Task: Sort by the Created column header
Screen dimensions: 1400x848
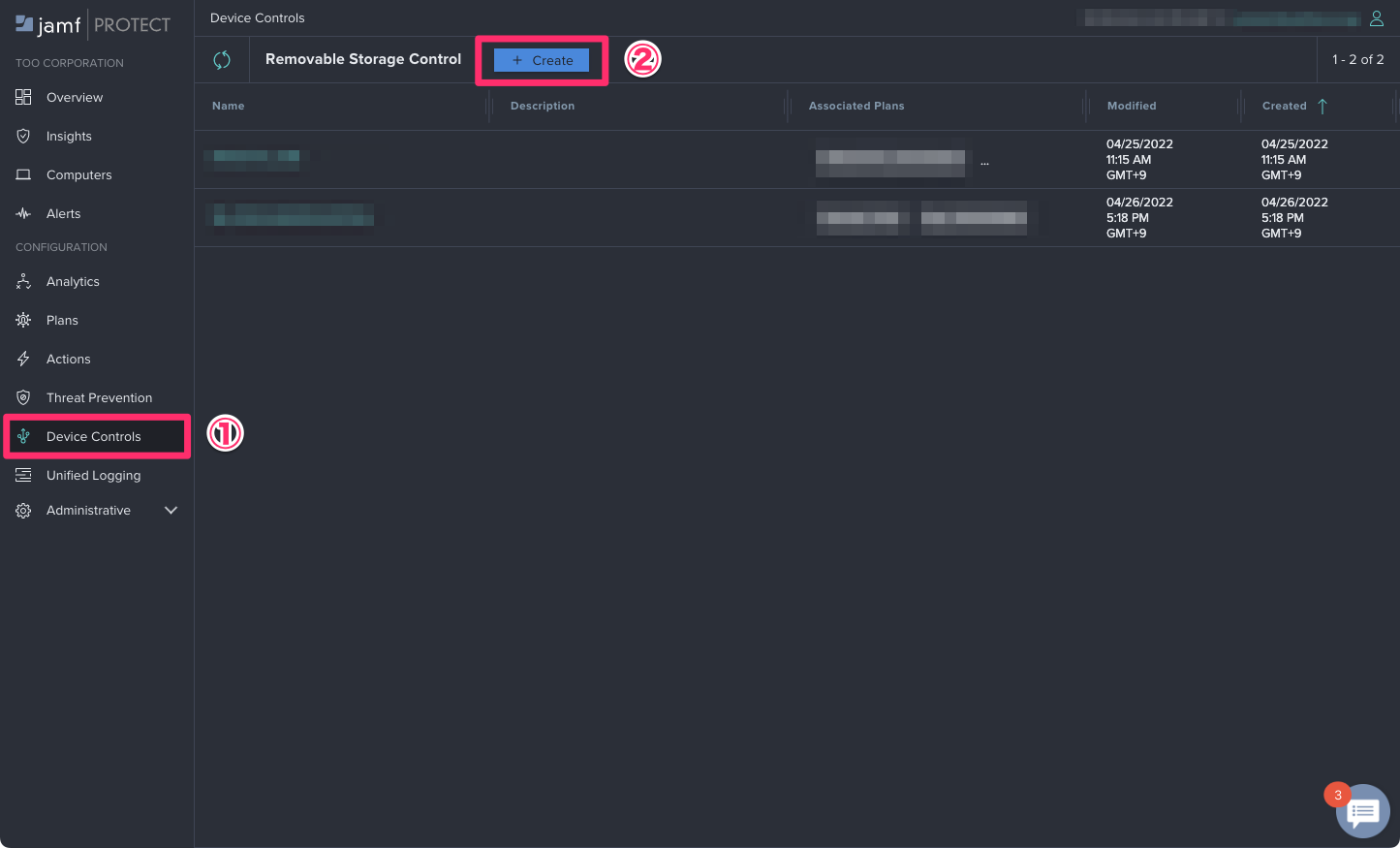Action: pos(1285,106)
